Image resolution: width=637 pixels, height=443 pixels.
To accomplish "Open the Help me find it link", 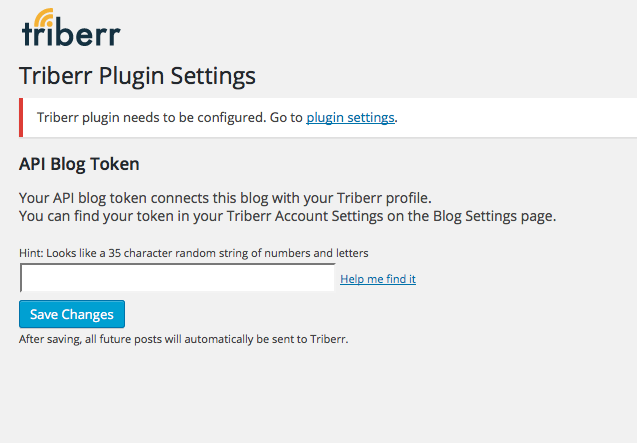I will tap(378, 279).
